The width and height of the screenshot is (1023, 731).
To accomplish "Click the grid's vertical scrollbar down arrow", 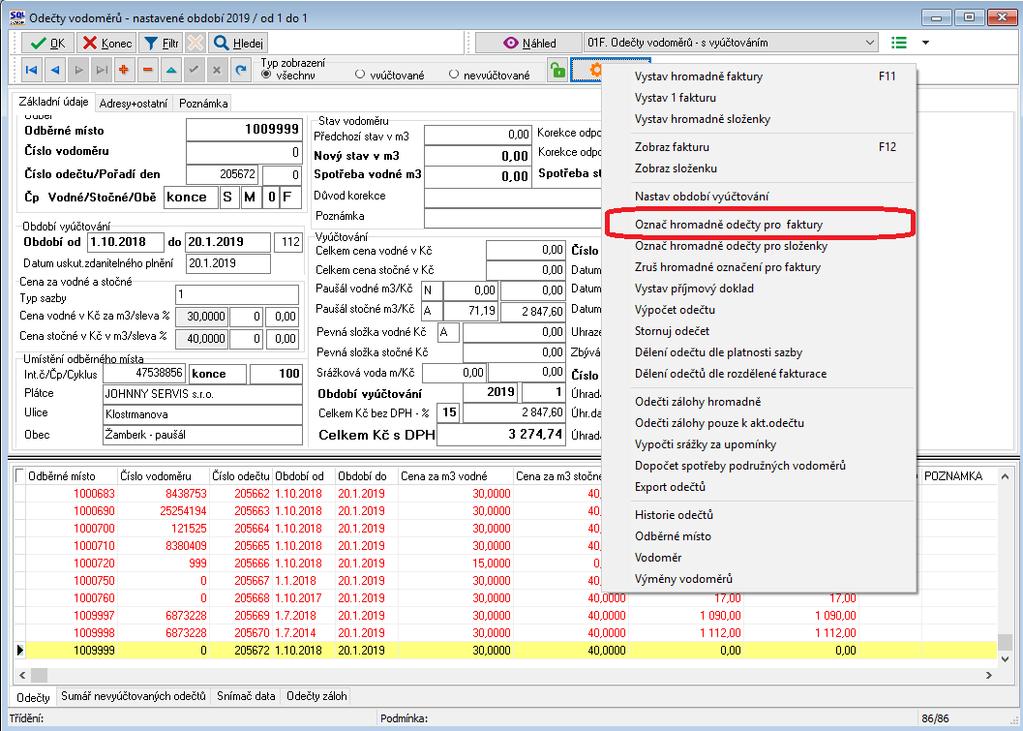I will pos(1005,658).
